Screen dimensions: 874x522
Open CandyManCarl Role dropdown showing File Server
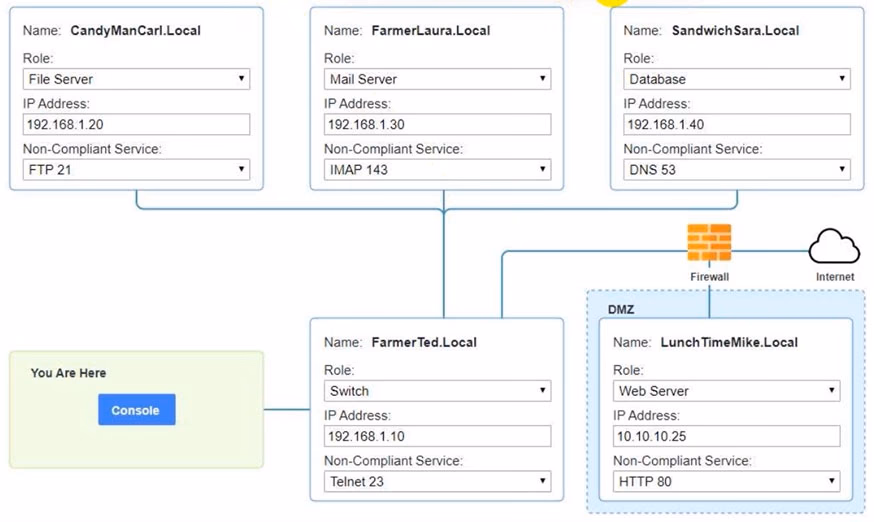[x=137, y=79]
